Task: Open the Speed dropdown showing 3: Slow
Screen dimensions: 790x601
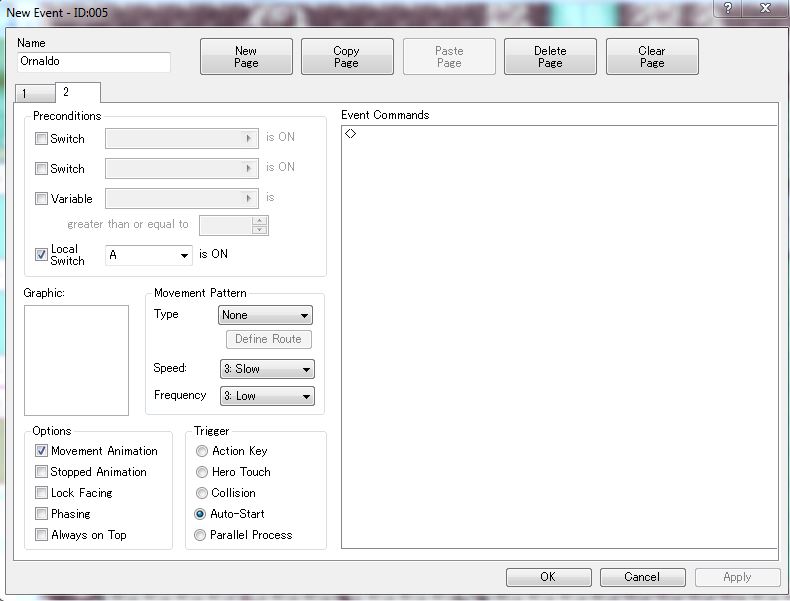Action: pos(266,369)
